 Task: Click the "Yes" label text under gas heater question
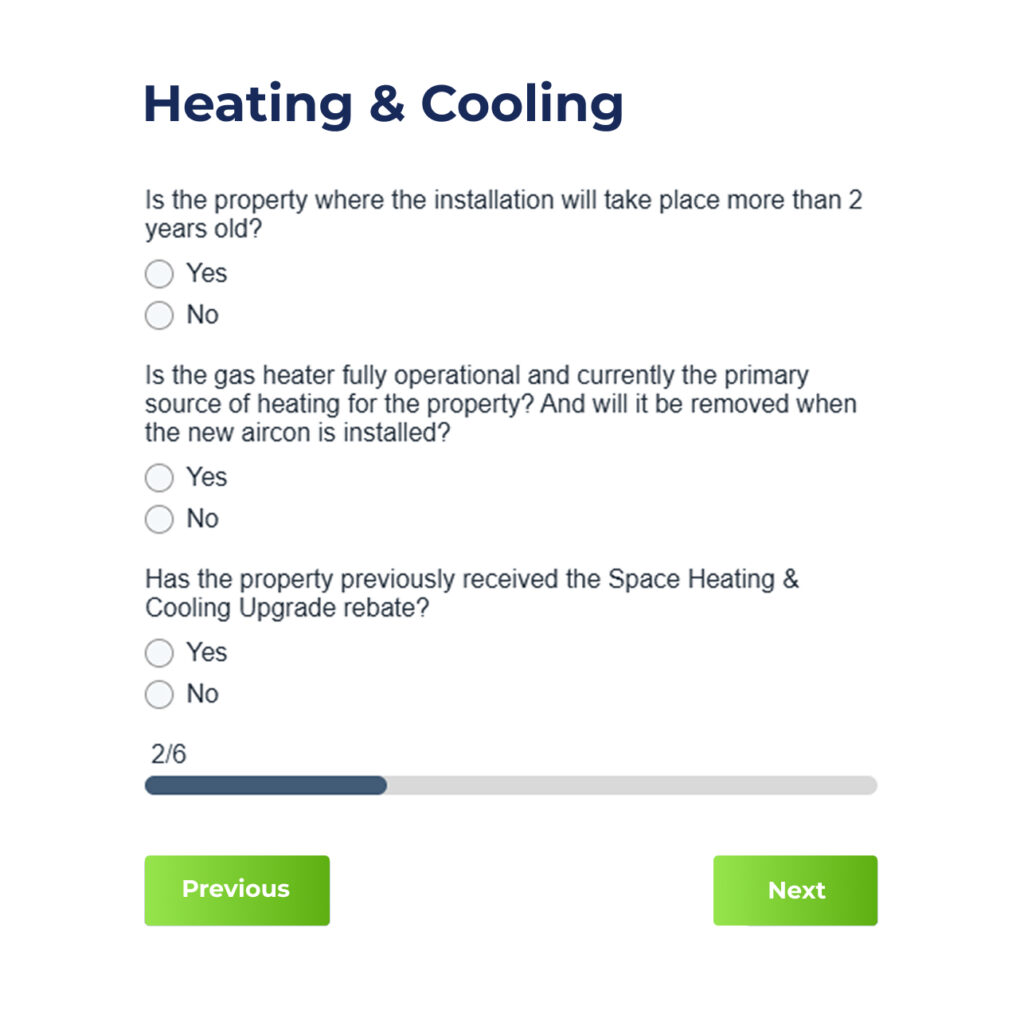(x=206, y=478)
